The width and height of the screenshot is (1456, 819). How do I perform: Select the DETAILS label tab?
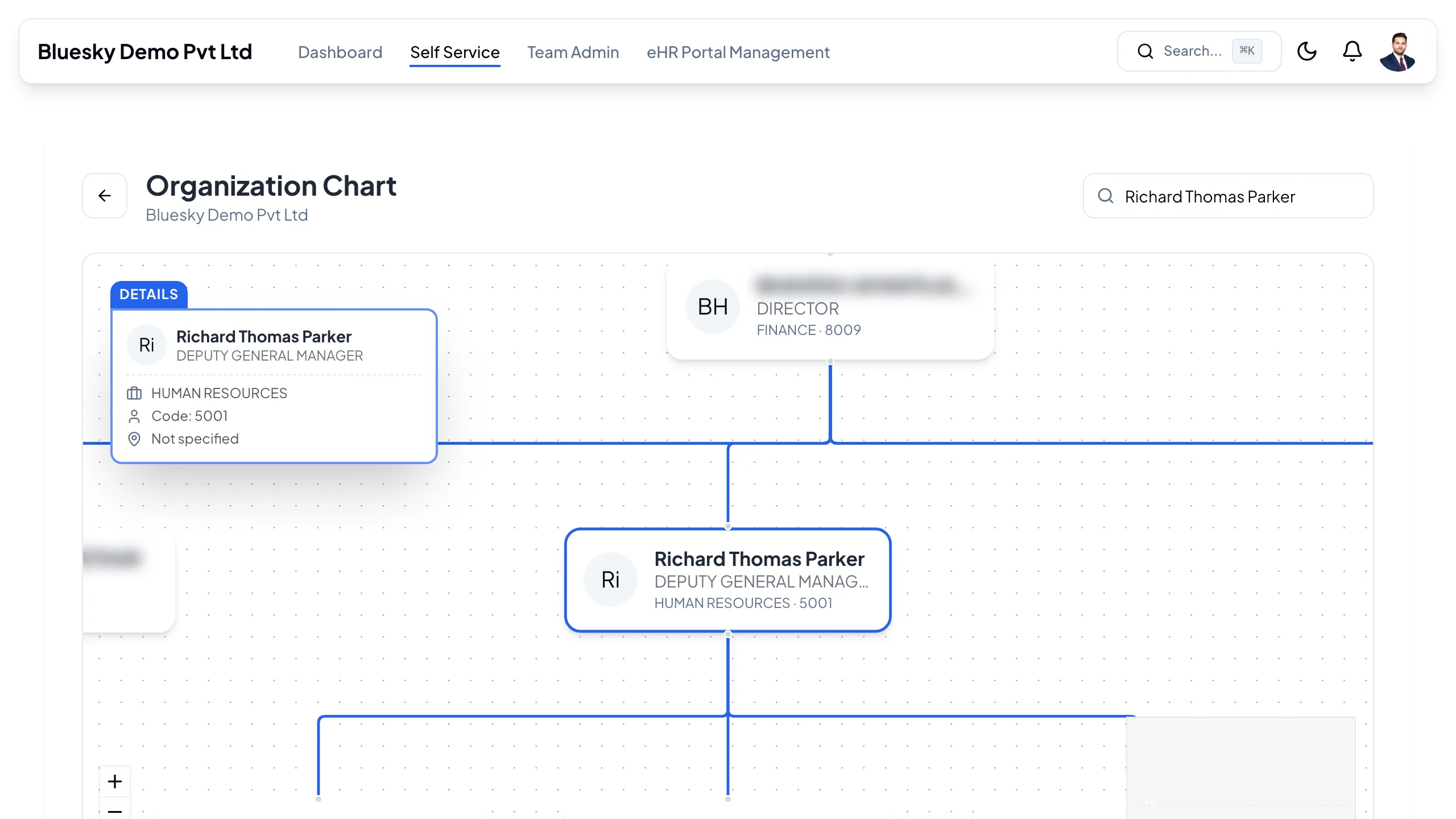click(x=149, y=295)
